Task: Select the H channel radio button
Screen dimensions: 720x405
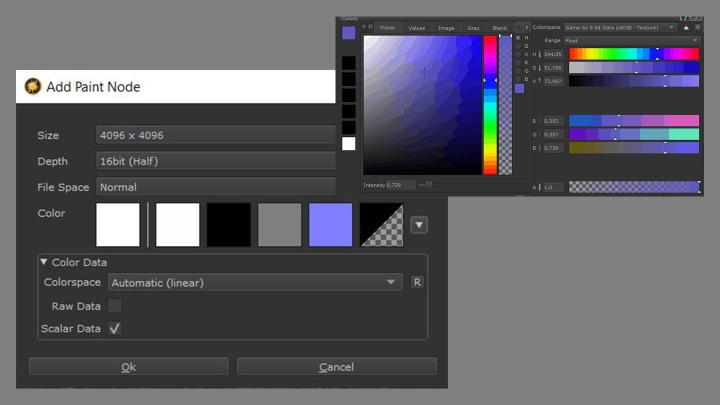Action: point(519,38)
